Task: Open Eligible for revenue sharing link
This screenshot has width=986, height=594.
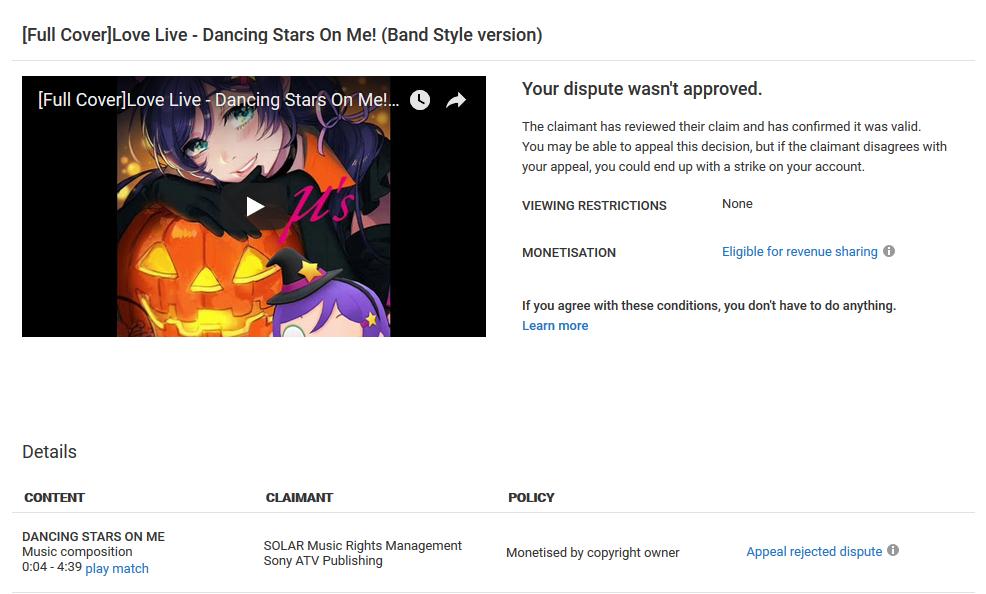Action: (x=799, y=251)
